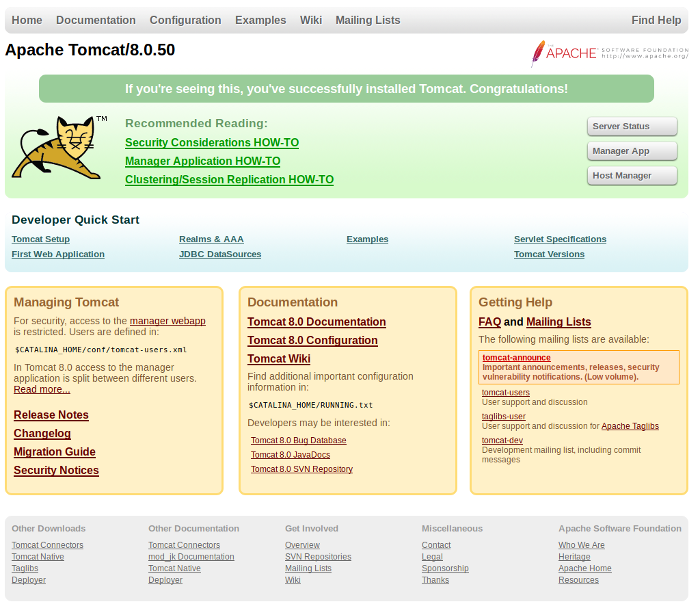Open Security Considerations HOW-TO link
The height and width of the screenshot is (604, 700).
click(212, 142)
